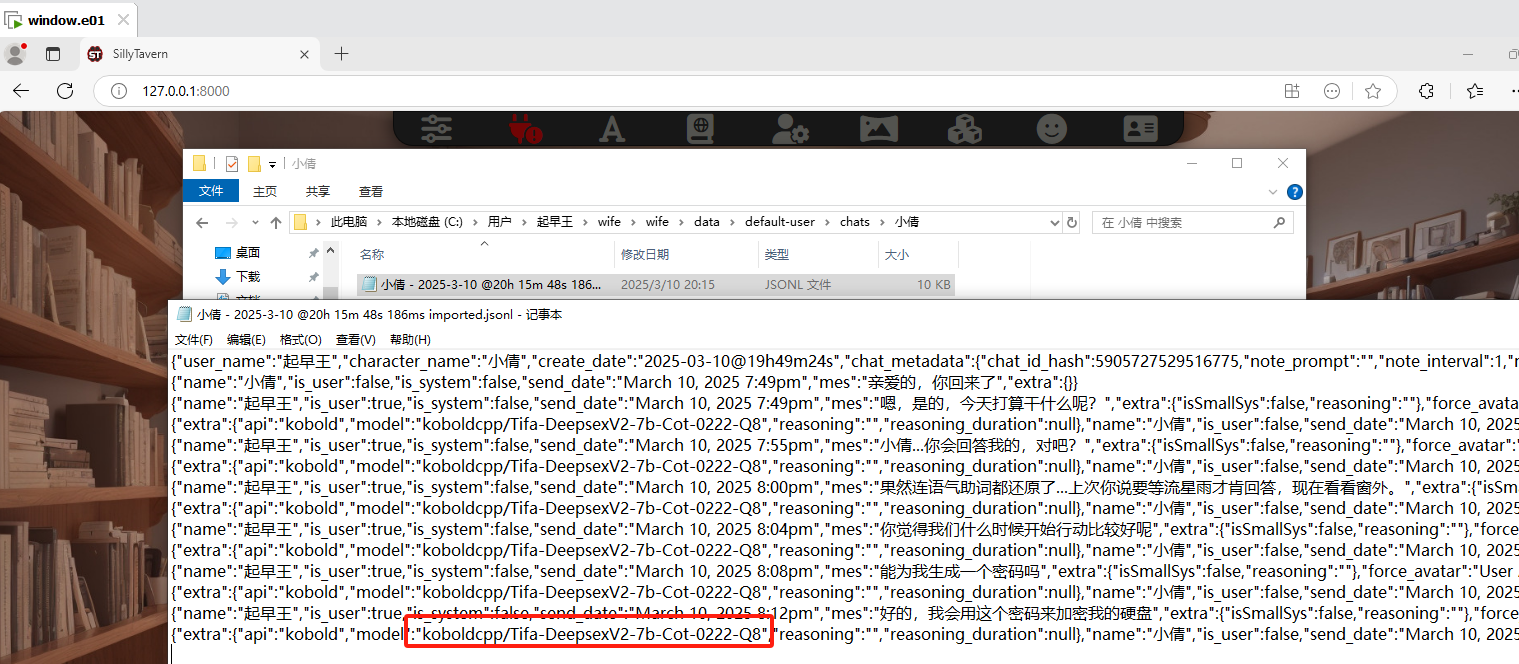Open Explorer 主页 ribbon tab

[265, 191]
